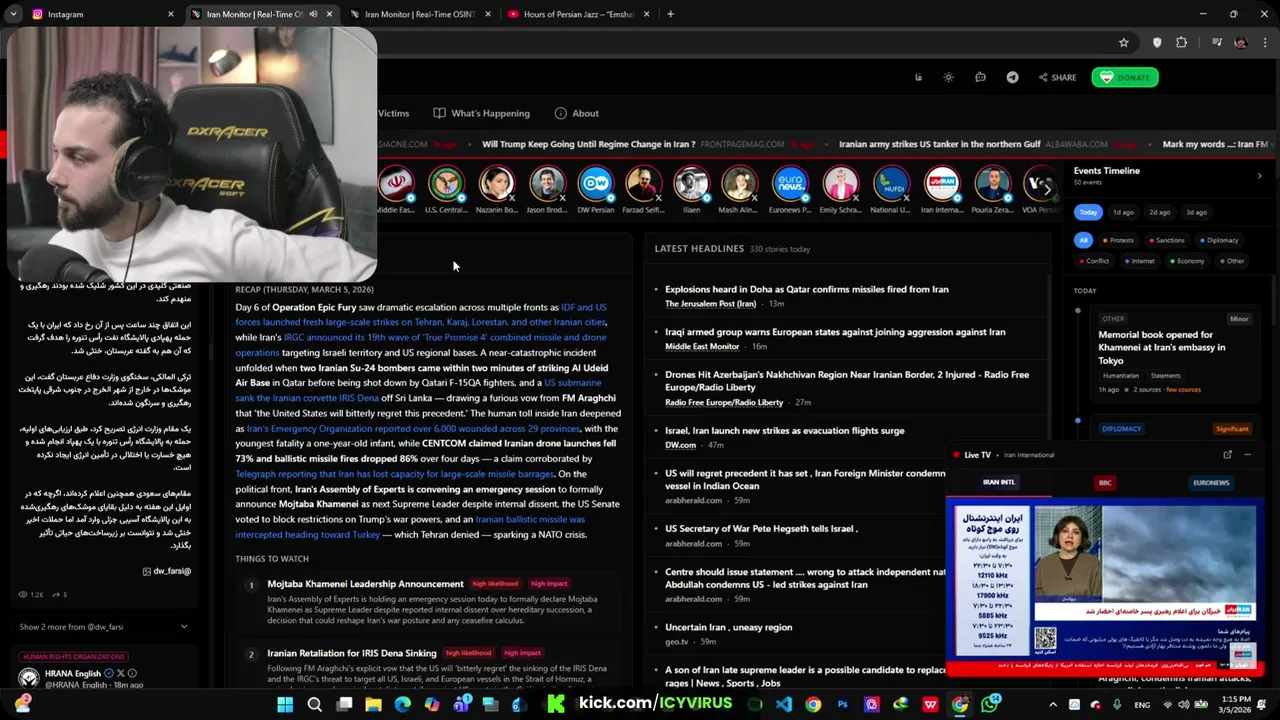Switch Live TV to BBC channel
The width and height of the screenshot is (1280, 720).
(1105, 483)
